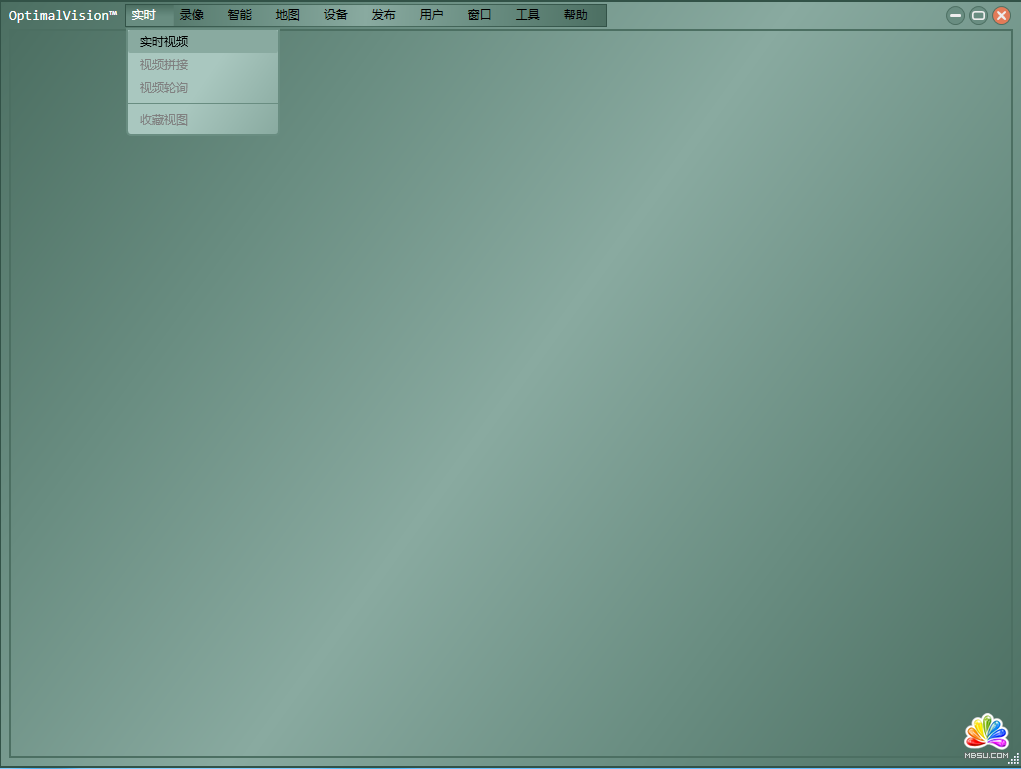Open the 实时 menu

[144, 15]
